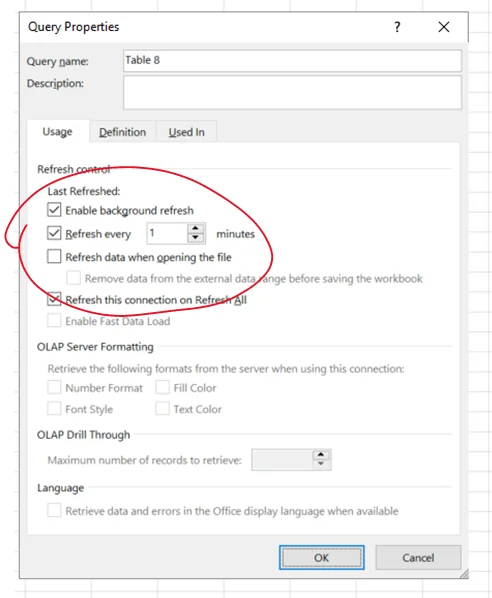The width and height of the screenshot is (492, 598).
Task: Click the question mark help icon
Action: [x=397, y=27]
